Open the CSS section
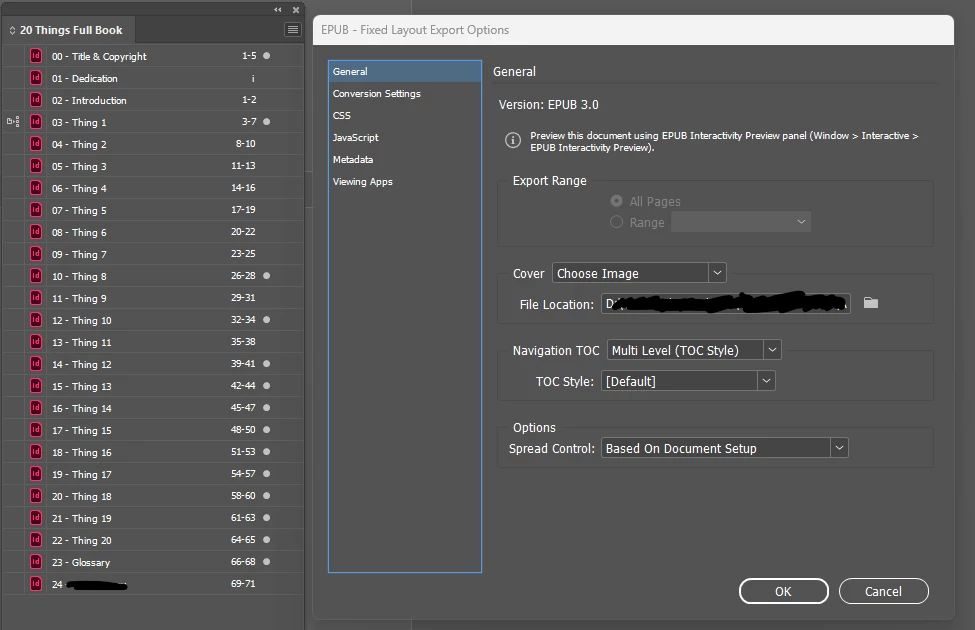975x630 pixels. tap(405, 116)
